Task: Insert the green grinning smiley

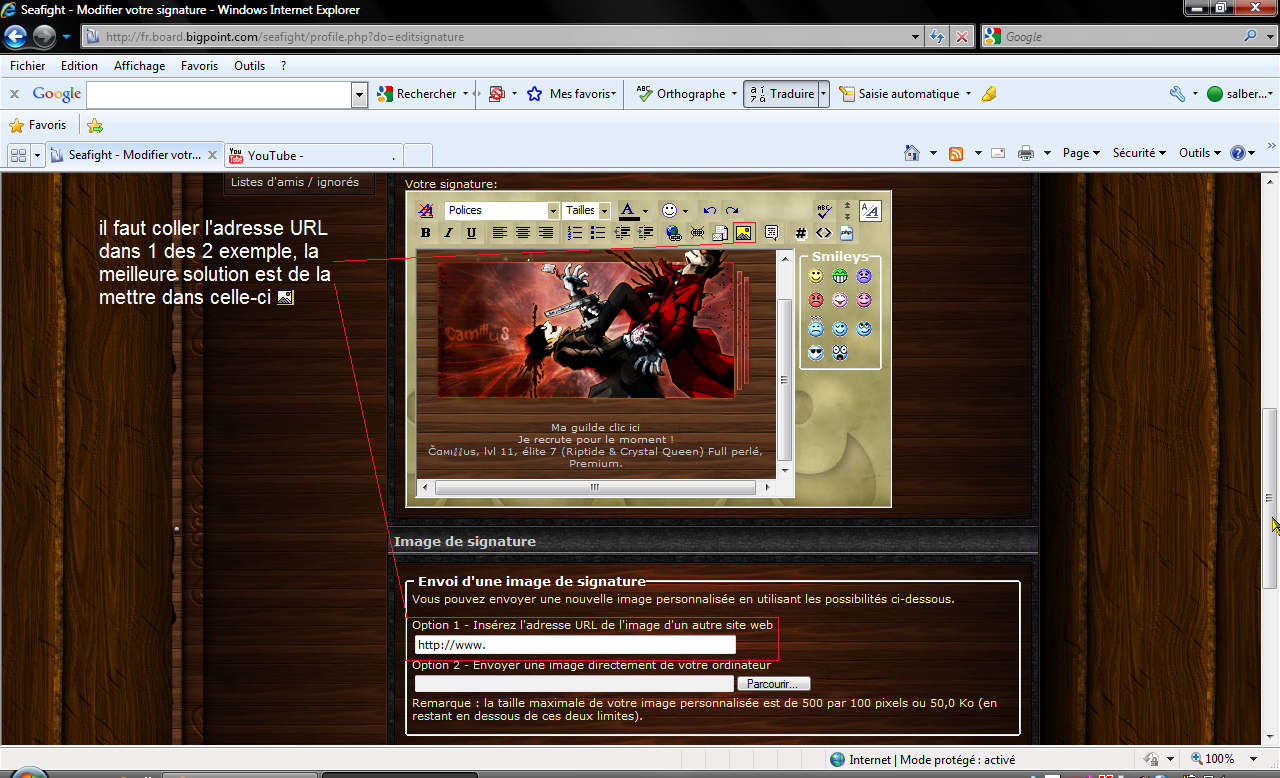Action: (x=840, y=276)
